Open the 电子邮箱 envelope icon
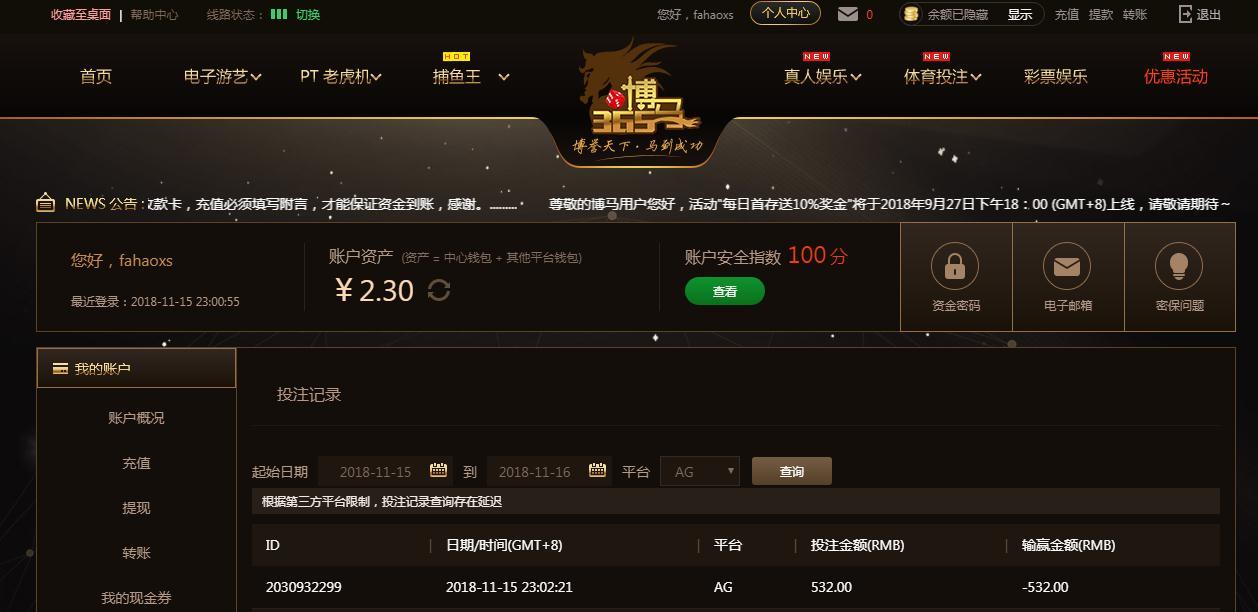The width and height of the screenshot is (1258, 612). pos(1067,266)
